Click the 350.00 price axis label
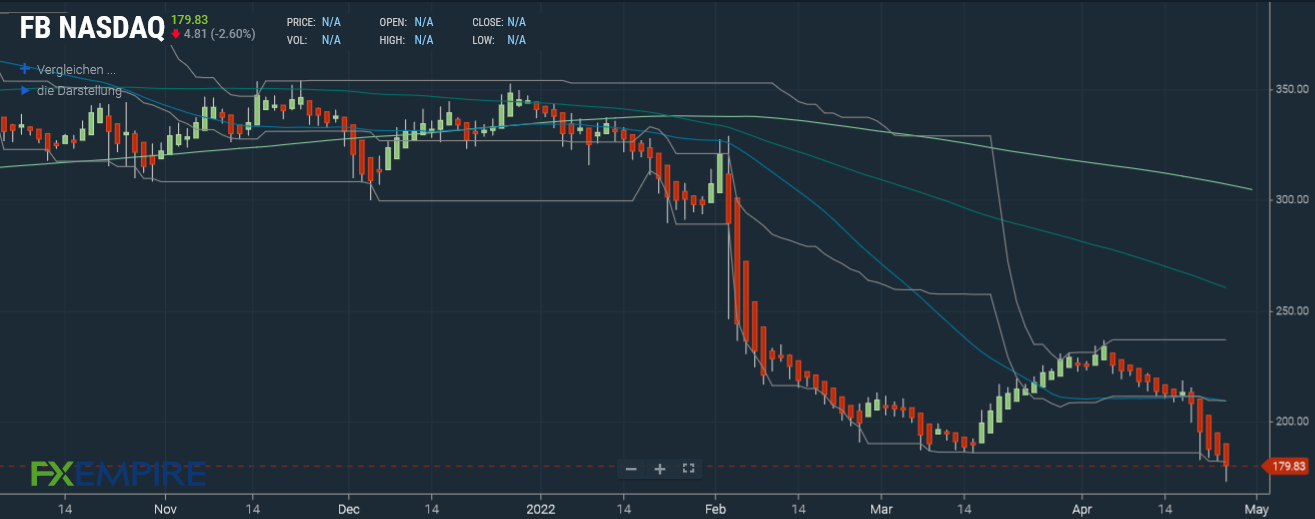 pos(1290,90)
